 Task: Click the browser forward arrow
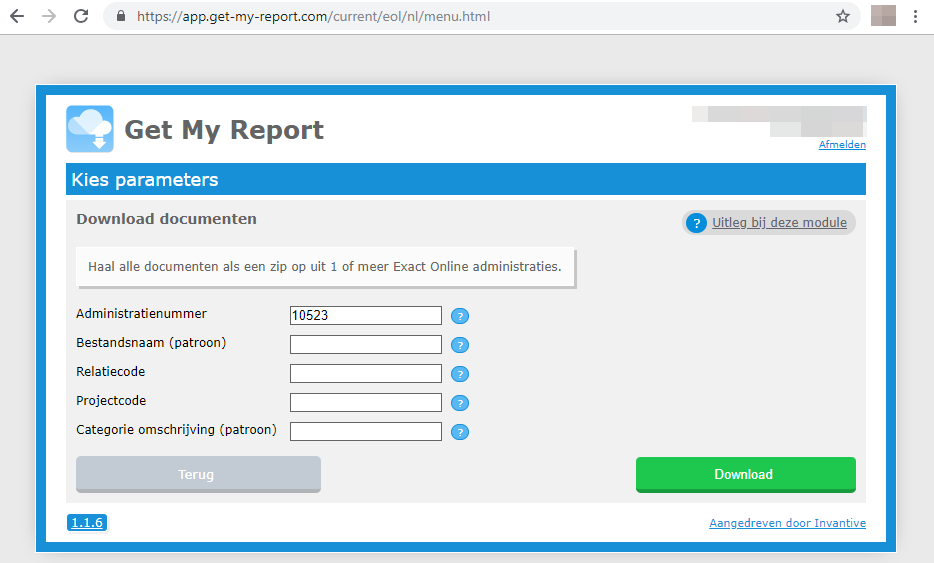point(49,16)
